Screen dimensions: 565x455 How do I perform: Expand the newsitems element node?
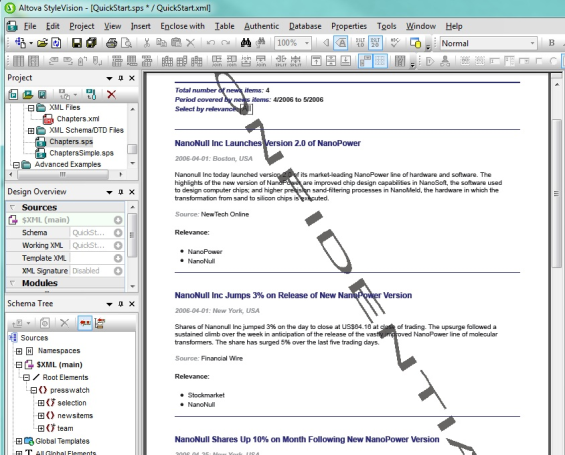(41, 416)
